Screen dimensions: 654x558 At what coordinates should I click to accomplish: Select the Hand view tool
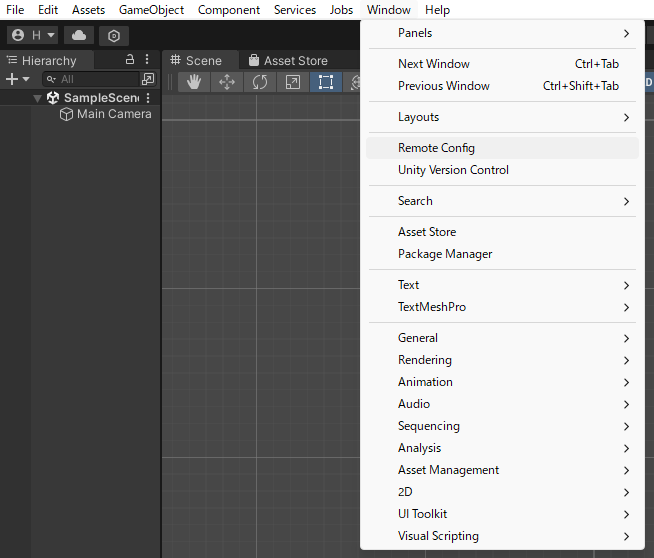[x=194, y=82]
